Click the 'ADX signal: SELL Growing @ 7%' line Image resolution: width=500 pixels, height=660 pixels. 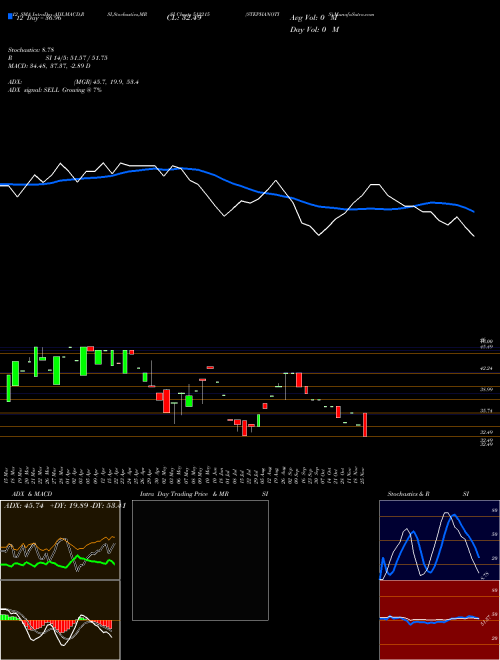[55, 90]
